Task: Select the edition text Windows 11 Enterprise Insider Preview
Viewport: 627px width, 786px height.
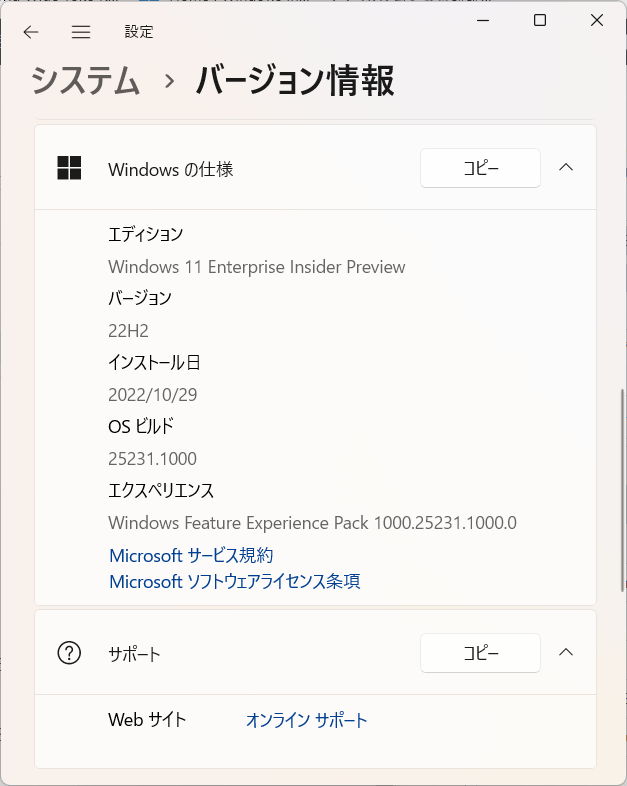Action: [x=257, y=267]
